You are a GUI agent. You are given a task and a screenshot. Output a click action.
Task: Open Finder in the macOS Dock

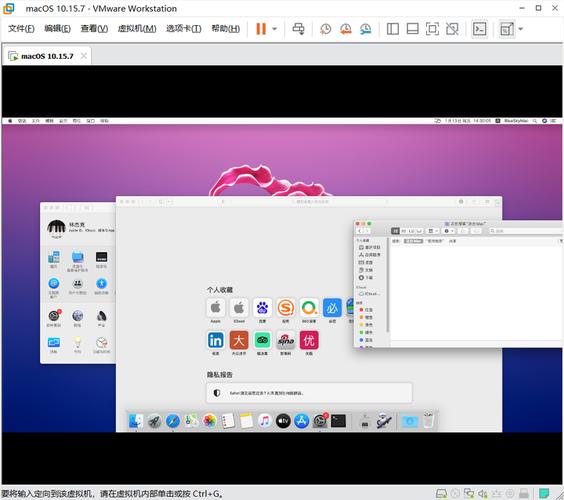[x=136, y=421]
